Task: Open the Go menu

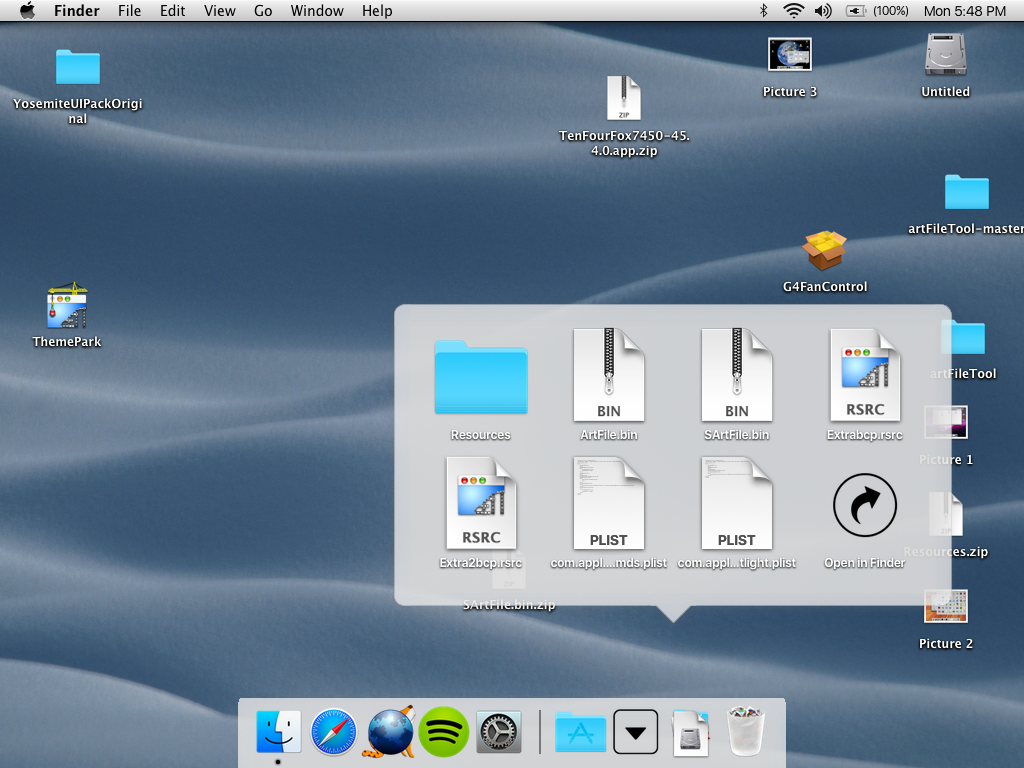Action: [263, 11]
